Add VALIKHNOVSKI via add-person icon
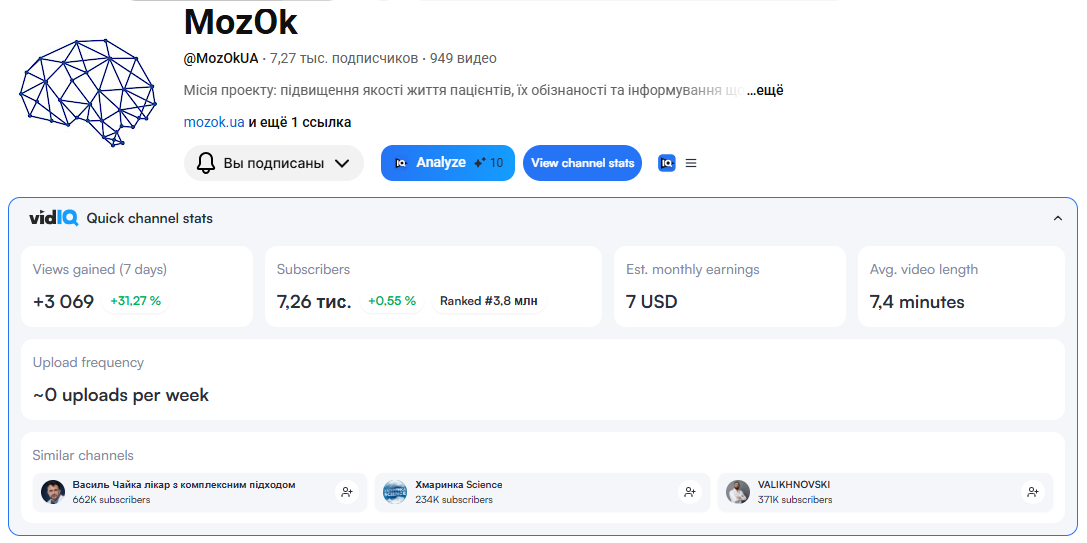 coord(1033,492)
